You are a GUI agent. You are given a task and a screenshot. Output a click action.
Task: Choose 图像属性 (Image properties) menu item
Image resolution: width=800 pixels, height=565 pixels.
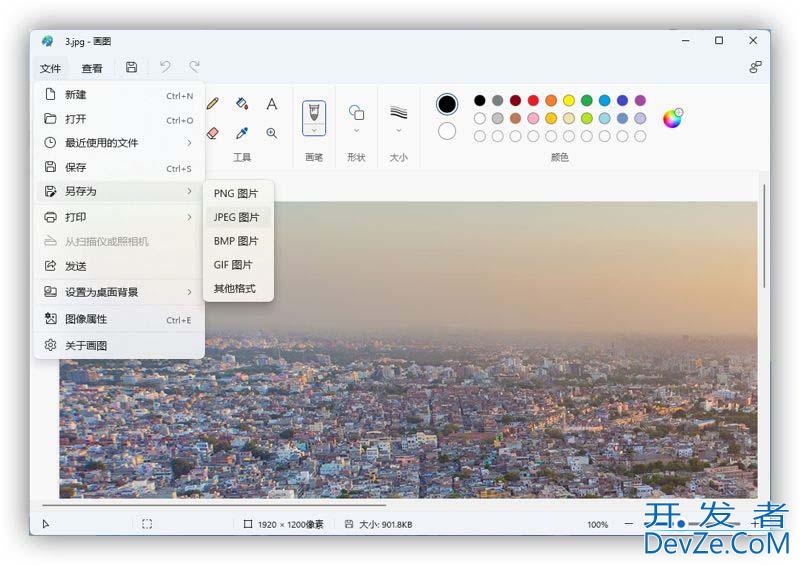119,319
